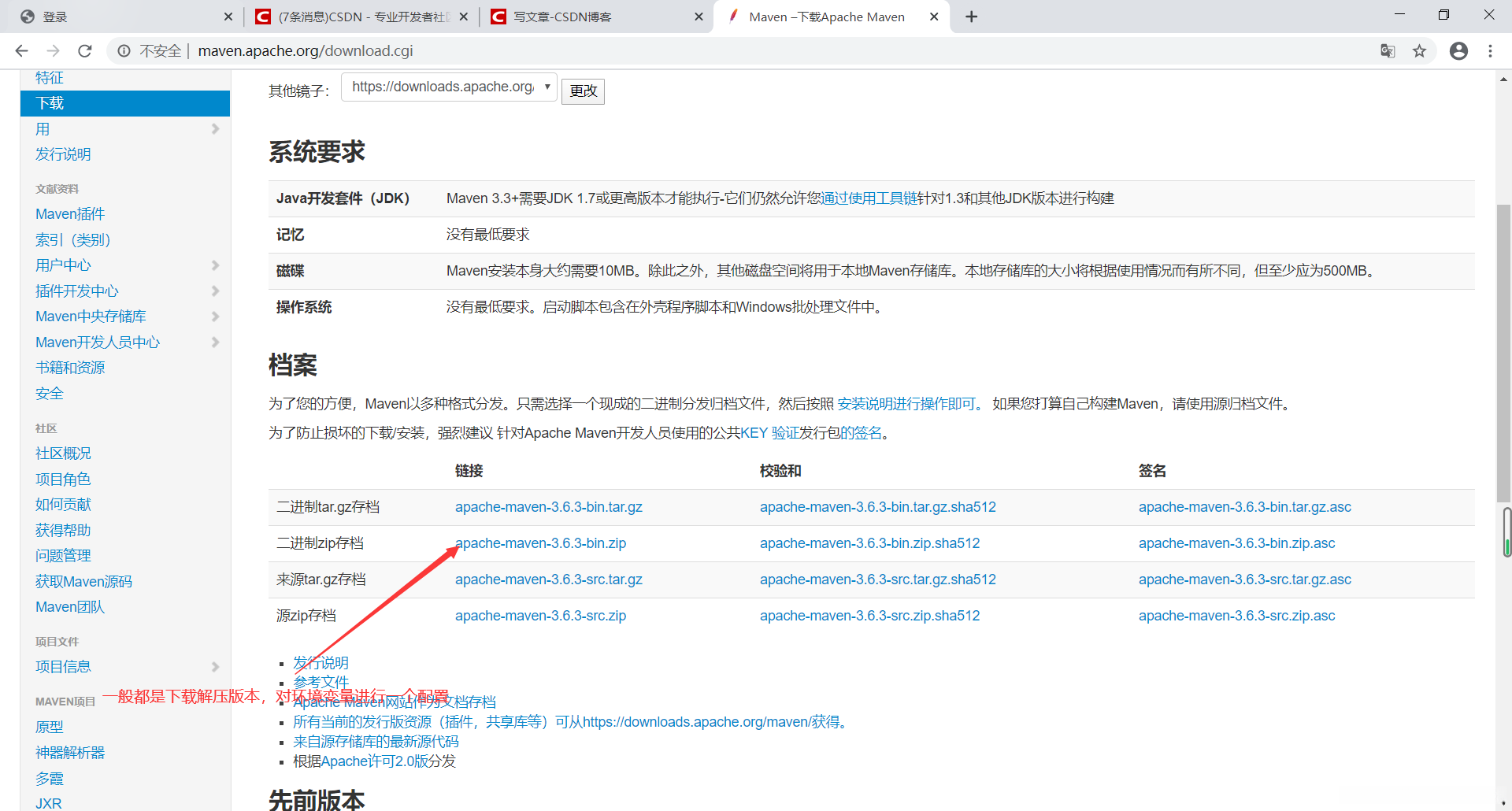The width and height of the screenshot is (1512, 811).
Task: Open the apache-maven-3.6.3-bin.tar.gz.sha512 checksum
Action: 878,507
